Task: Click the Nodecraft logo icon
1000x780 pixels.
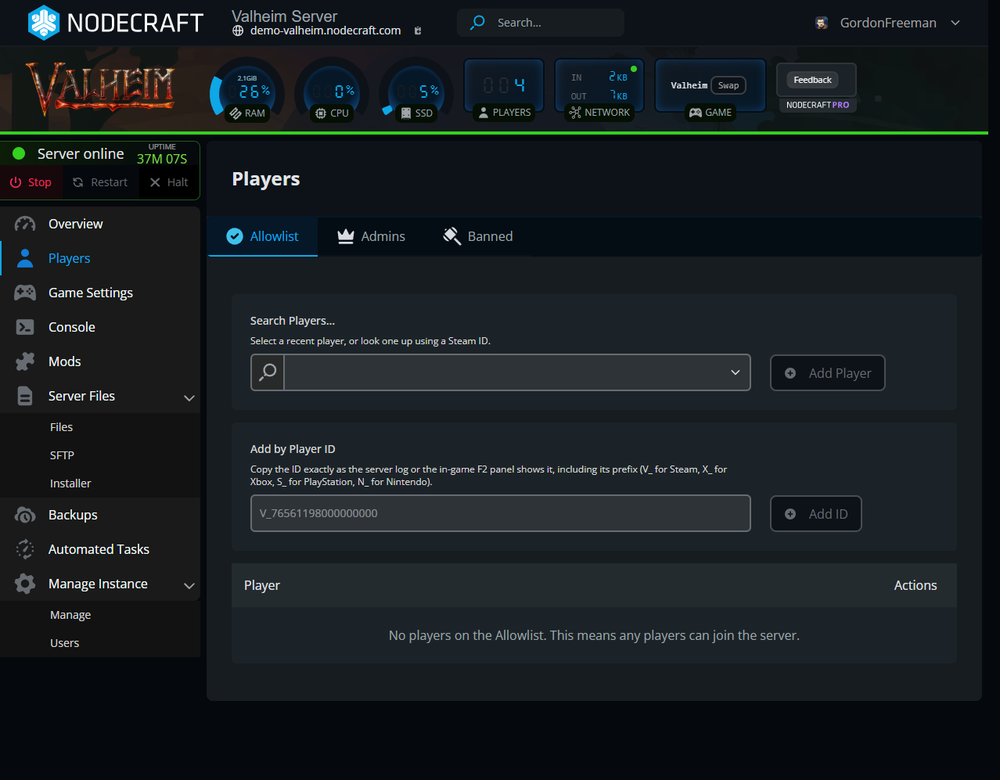Action: pos(43,22)
